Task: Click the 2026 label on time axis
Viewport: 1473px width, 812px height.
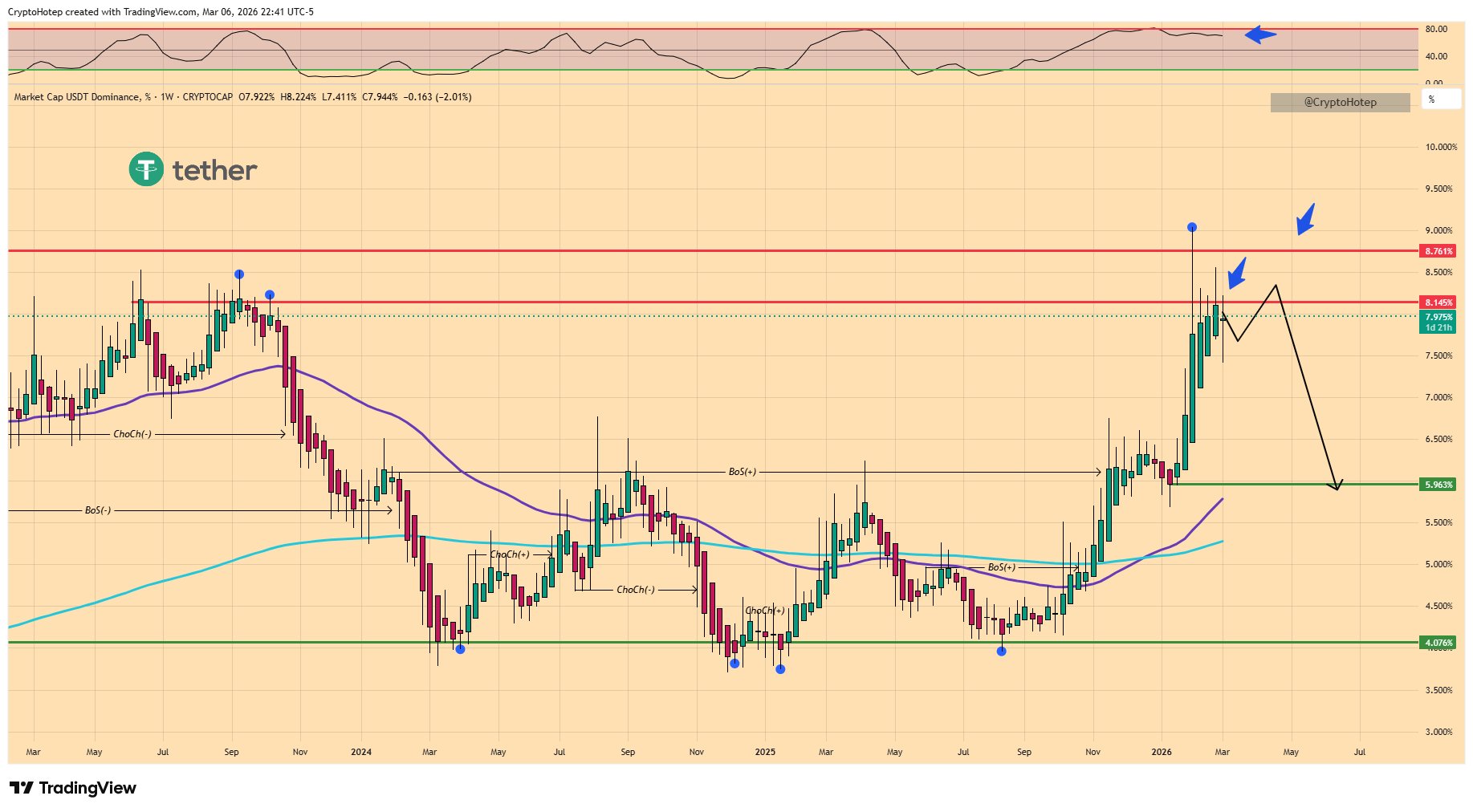Action: 1162,752
